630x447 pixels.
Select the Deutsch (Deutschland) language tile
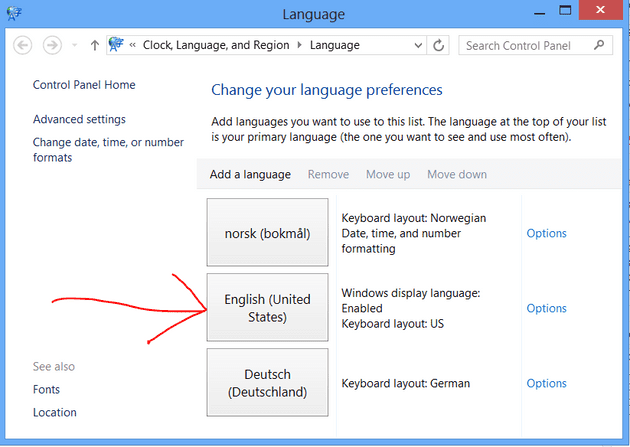tap(267, 382)
